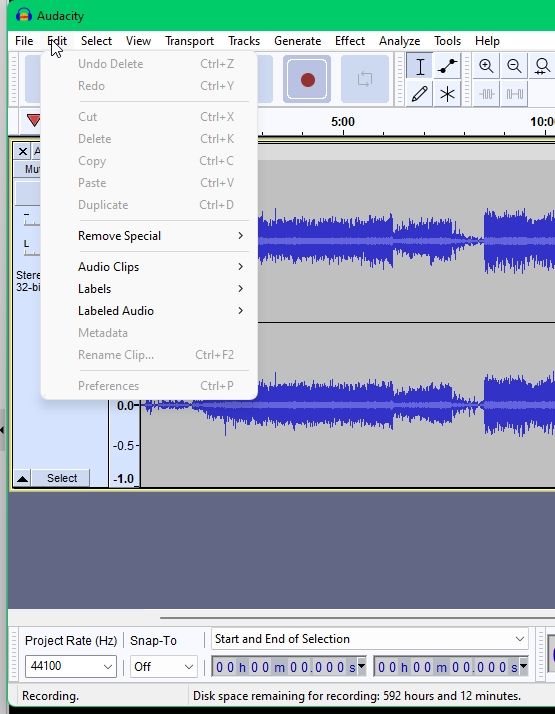
Task: Expand the Labels submenu
Action: 149,289
